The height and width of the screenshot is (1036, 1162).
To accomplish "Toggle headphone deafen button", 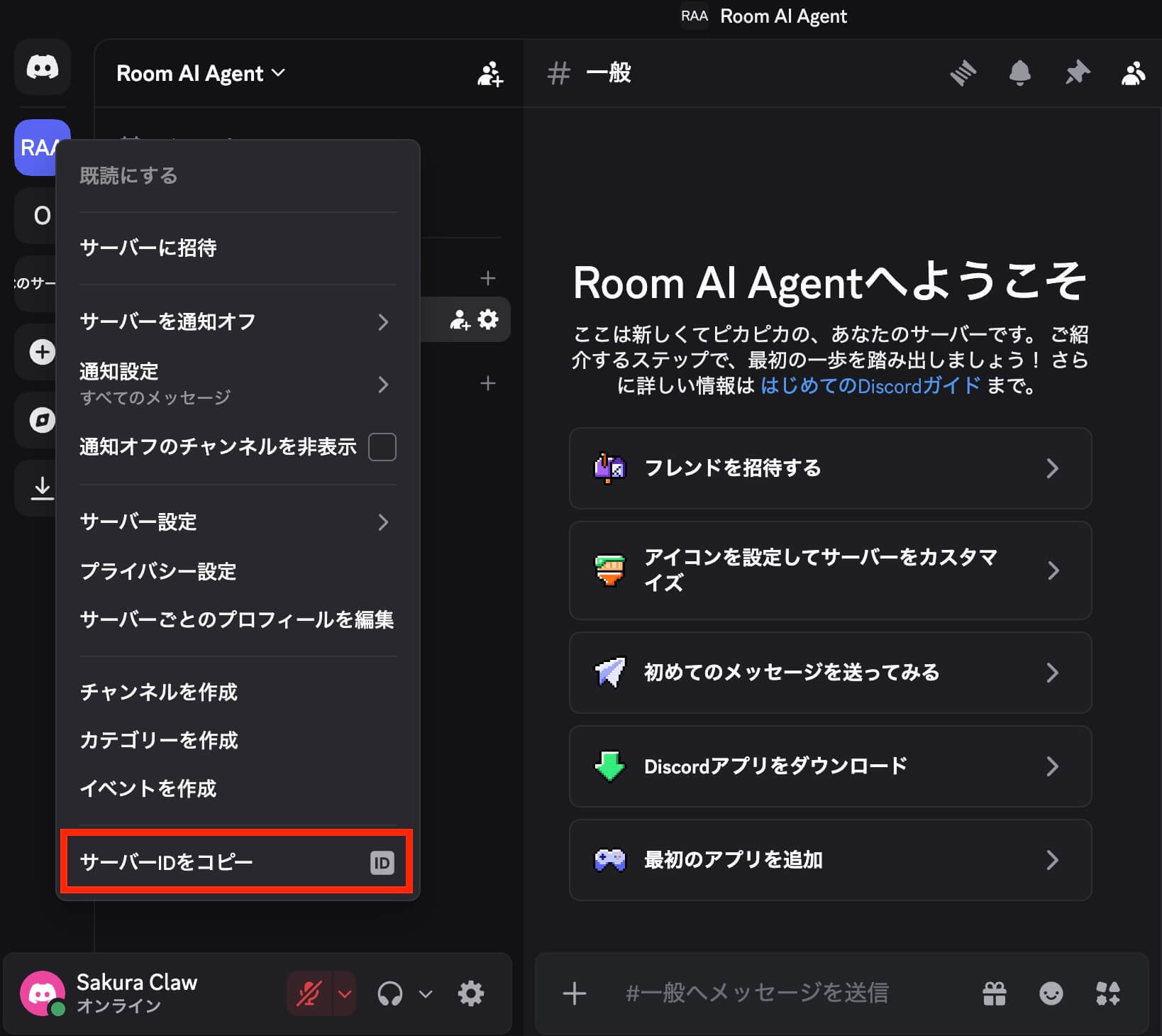I will 390,993.
